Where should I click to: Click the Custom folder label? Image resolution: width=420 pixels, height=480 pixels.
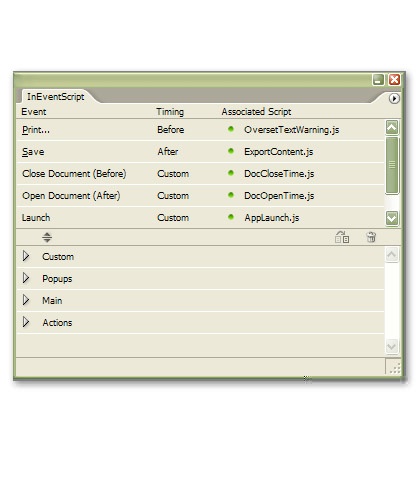(58, 257)
